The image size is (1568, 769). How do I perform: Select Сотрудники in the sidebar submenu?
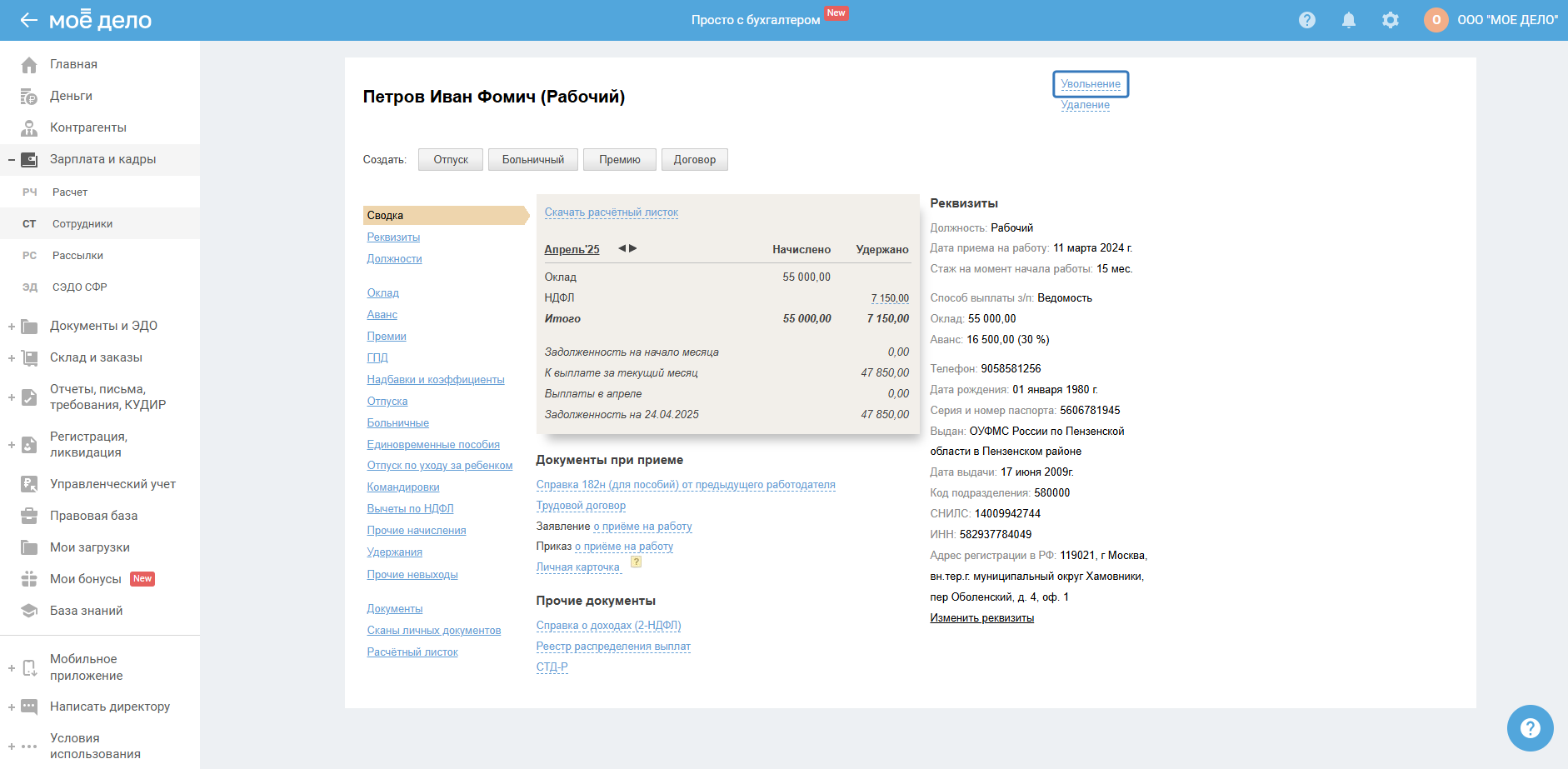[x=82, y=224]
